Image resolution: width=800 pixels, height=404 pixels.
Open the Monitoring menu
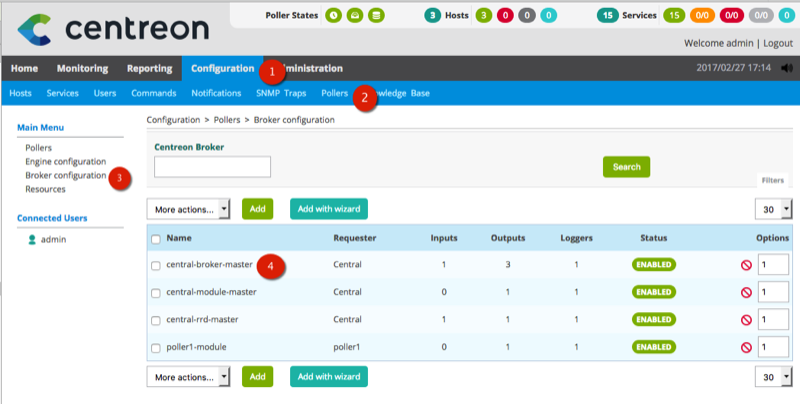(83, 69)
